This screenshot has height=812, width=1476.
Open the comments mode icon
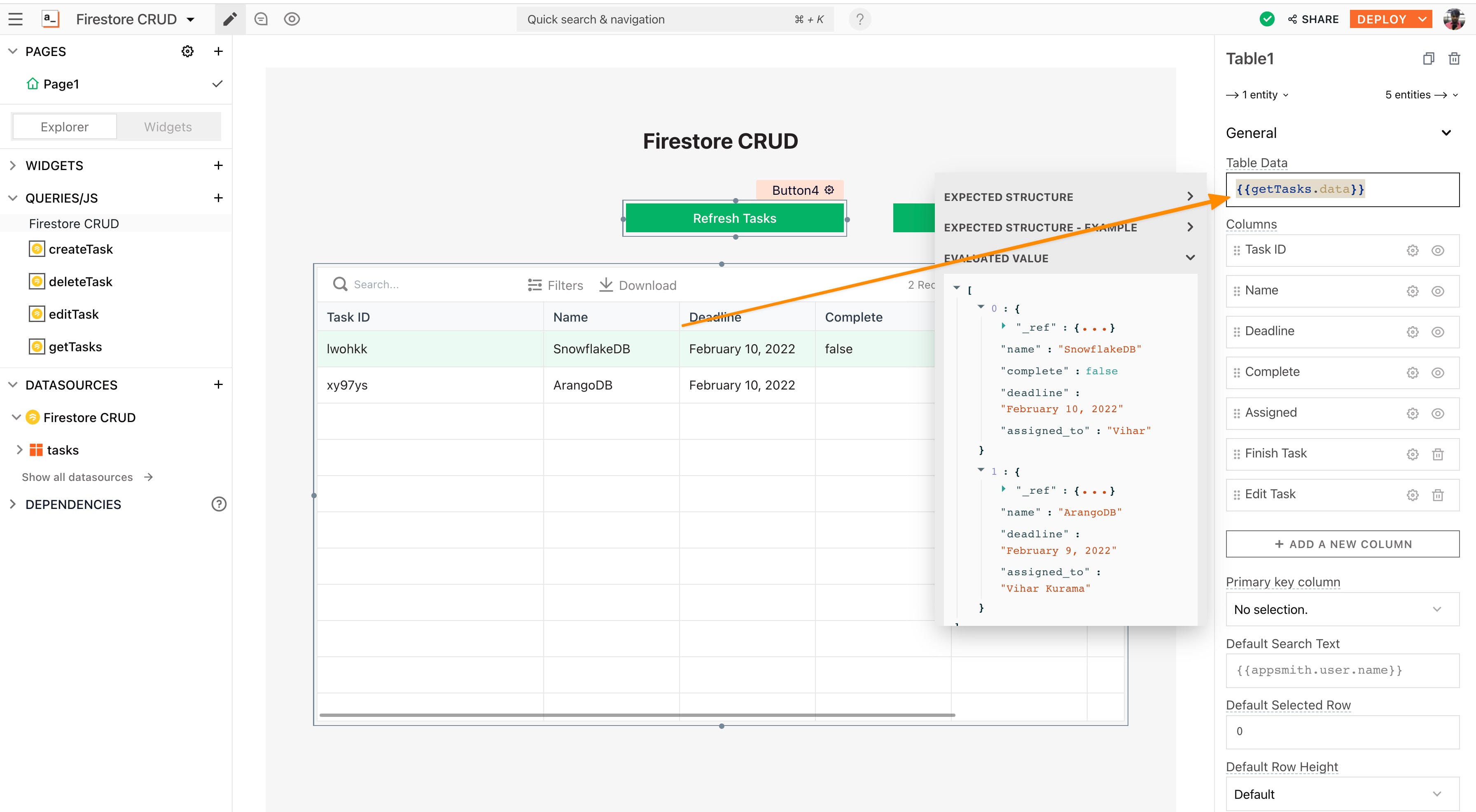coord(261,19)
